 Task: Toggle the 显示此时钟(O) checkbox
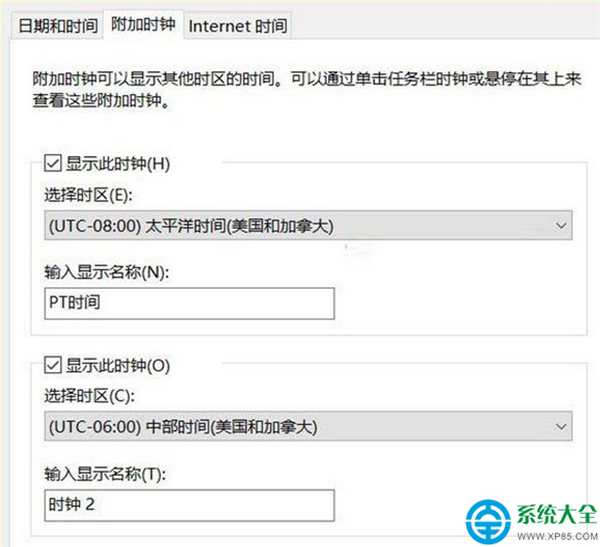tap(52, 365)
